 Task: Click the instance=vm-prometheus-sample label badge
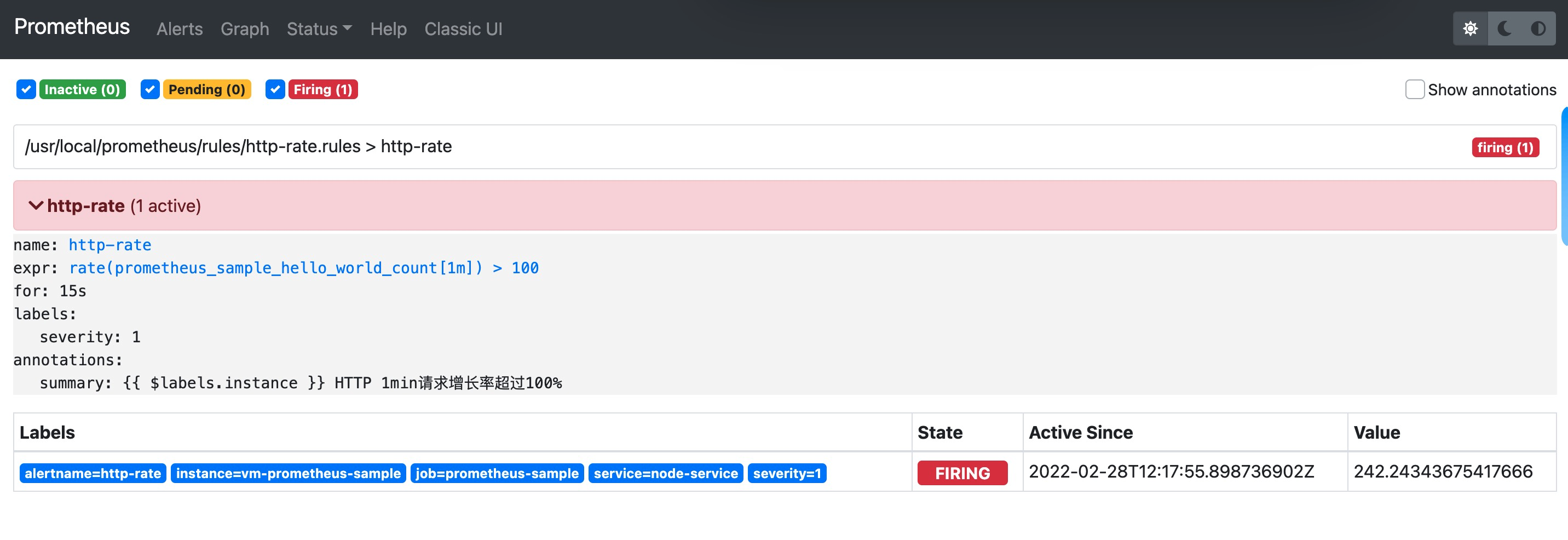[x=289, y=473]
